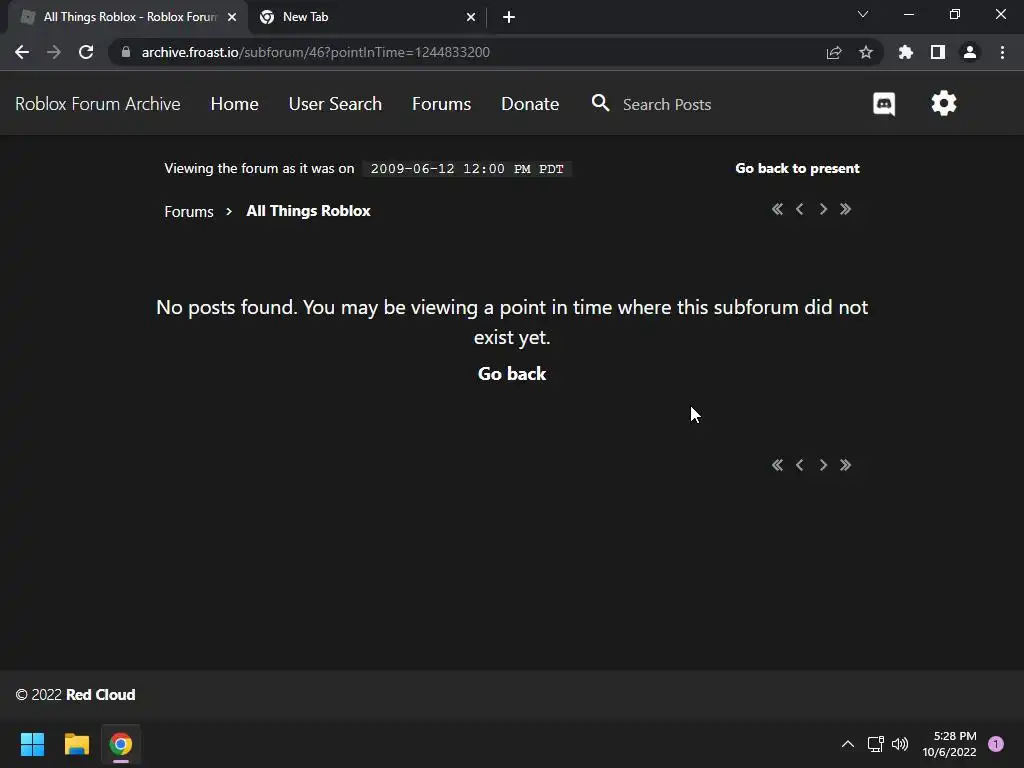Open the tab search dropdown arrow
The height and width of the screenshot is (768, 1024).
[863, 14]
